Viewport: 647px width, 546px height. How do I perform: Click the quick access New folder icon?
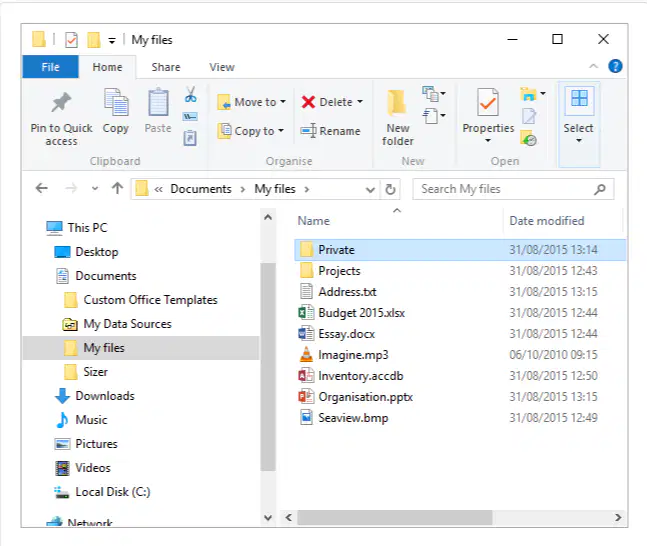click(94, 40)
